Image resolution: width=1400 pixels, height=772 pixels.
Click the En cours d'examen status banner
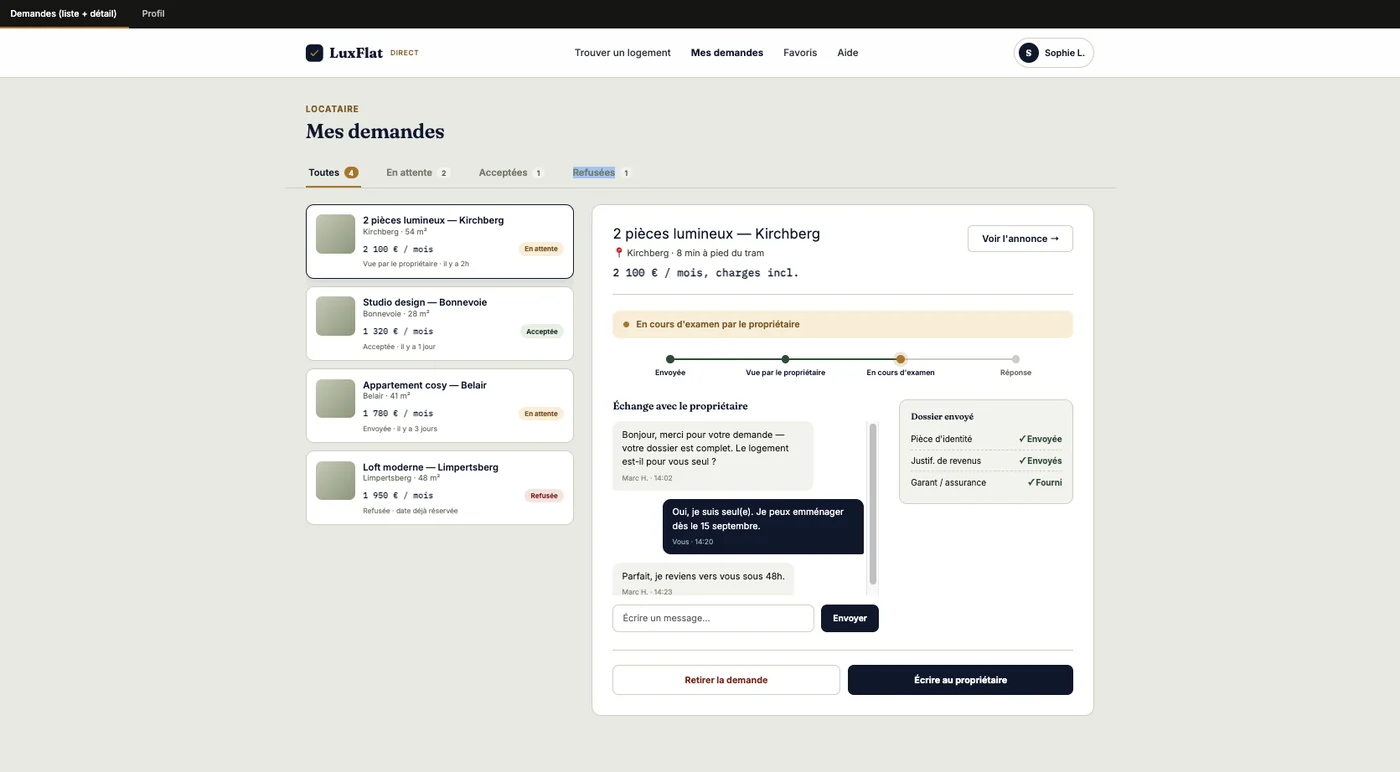tap(843, 324)
